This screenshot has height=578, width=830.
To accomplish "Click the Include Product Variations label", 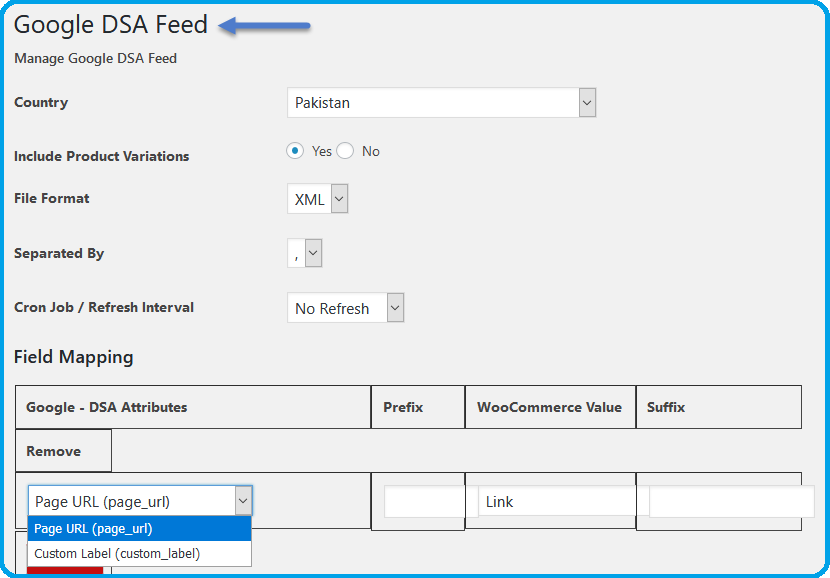I will tap(102, 156).
